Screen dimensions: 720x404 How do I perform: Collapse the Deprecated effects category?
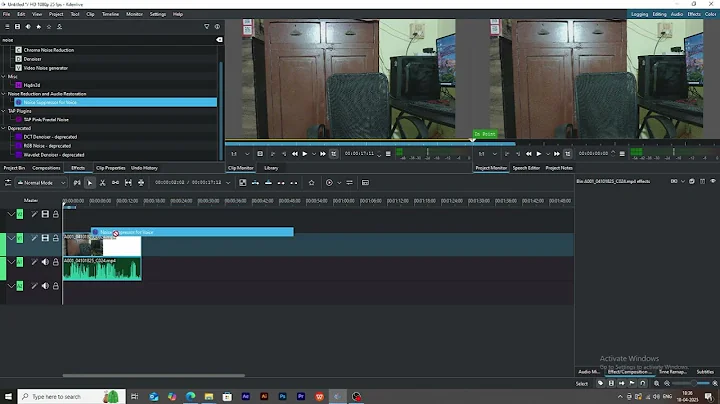pyautogui.click(x=4, y=129)
